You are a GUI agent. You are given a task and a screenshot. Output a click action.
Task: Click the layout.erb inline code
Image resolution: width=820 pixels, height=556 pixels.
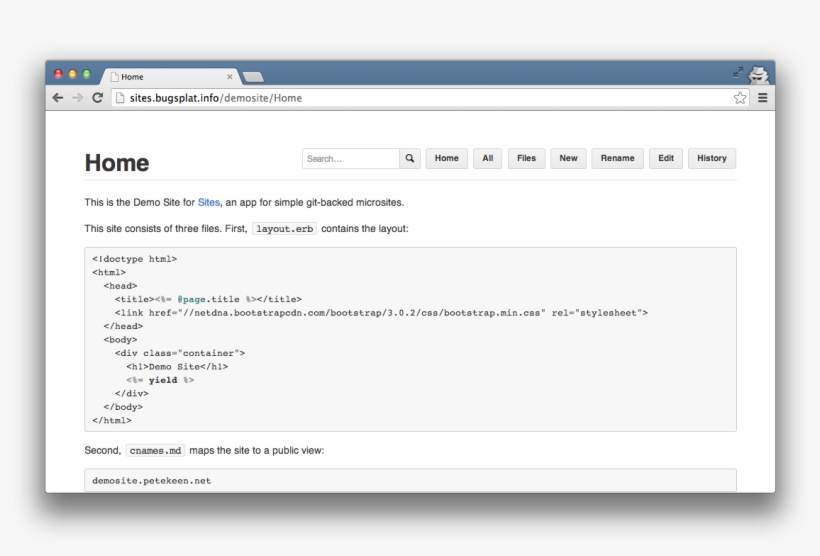[284, 229]
